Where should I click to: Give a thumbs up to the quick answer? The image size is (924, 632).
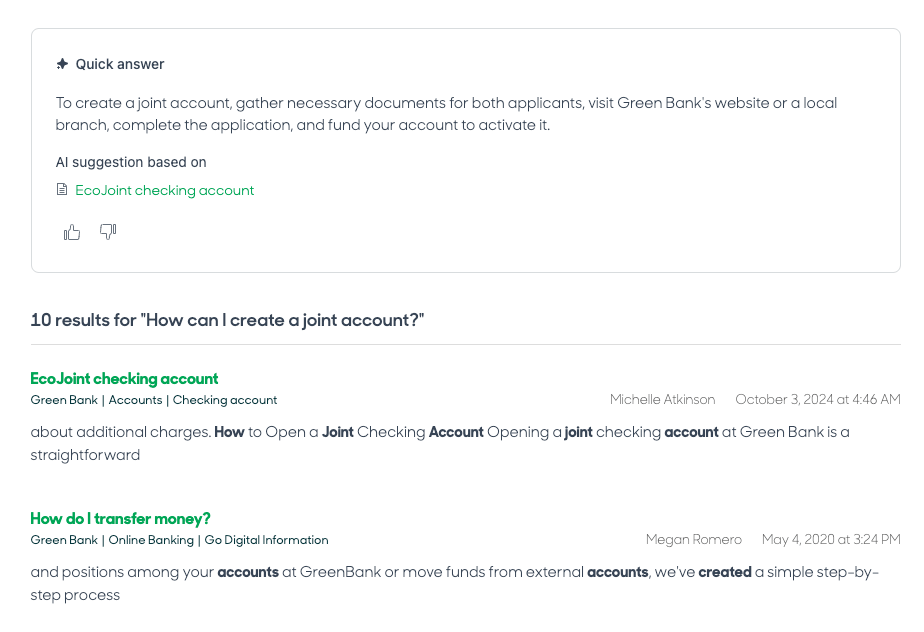71,231
